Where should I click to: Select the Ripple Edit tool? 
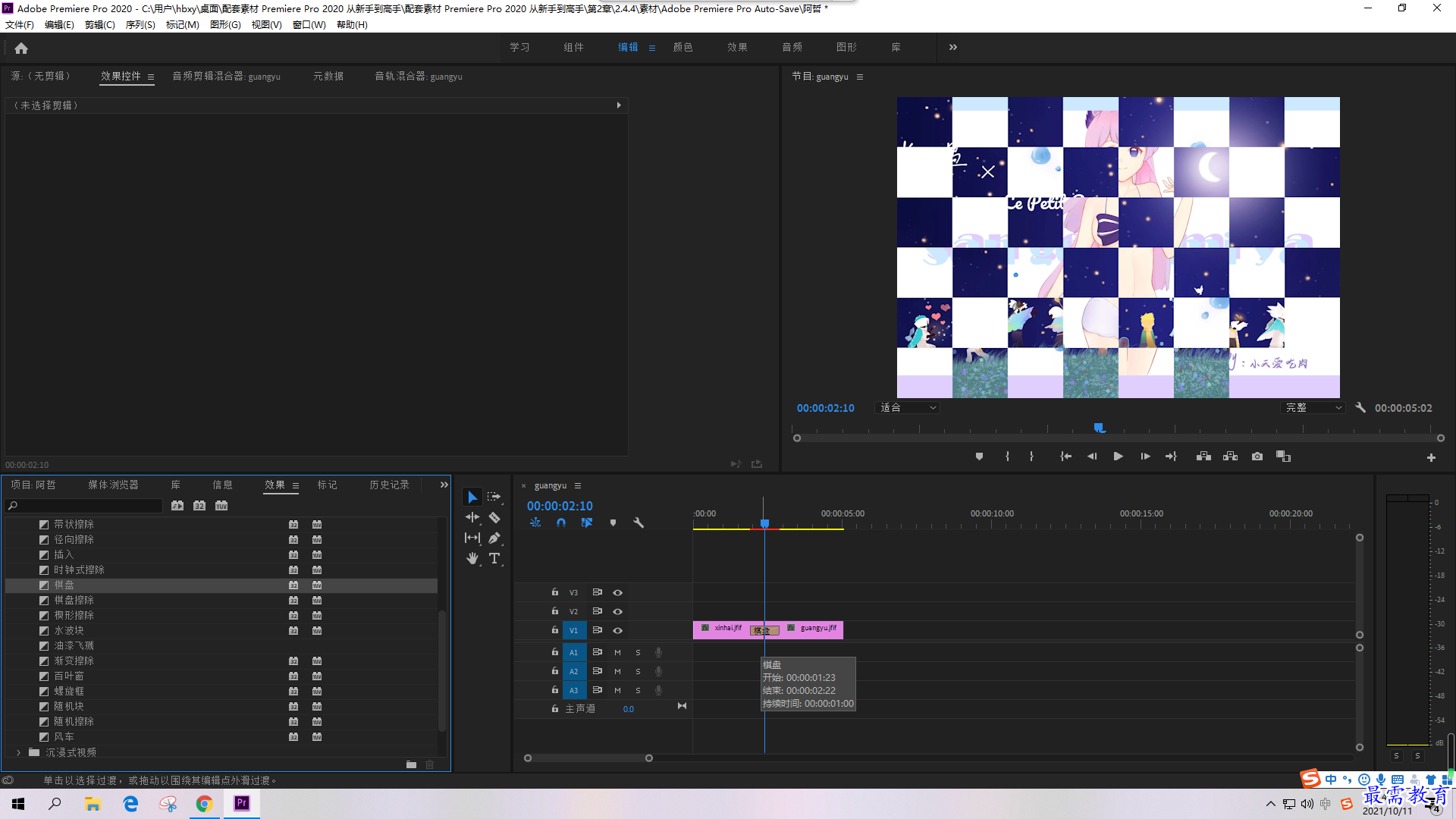click(x=472, y=517)
